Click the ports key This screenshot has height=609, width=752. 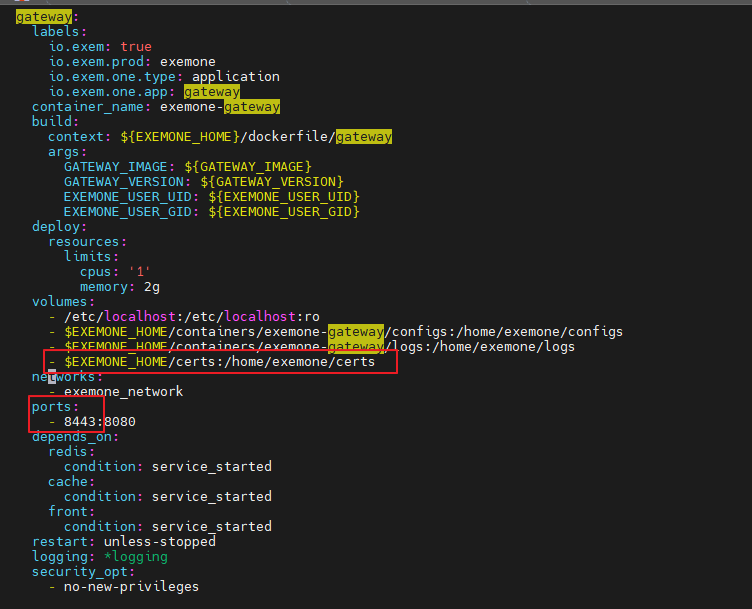pos(52,407)
